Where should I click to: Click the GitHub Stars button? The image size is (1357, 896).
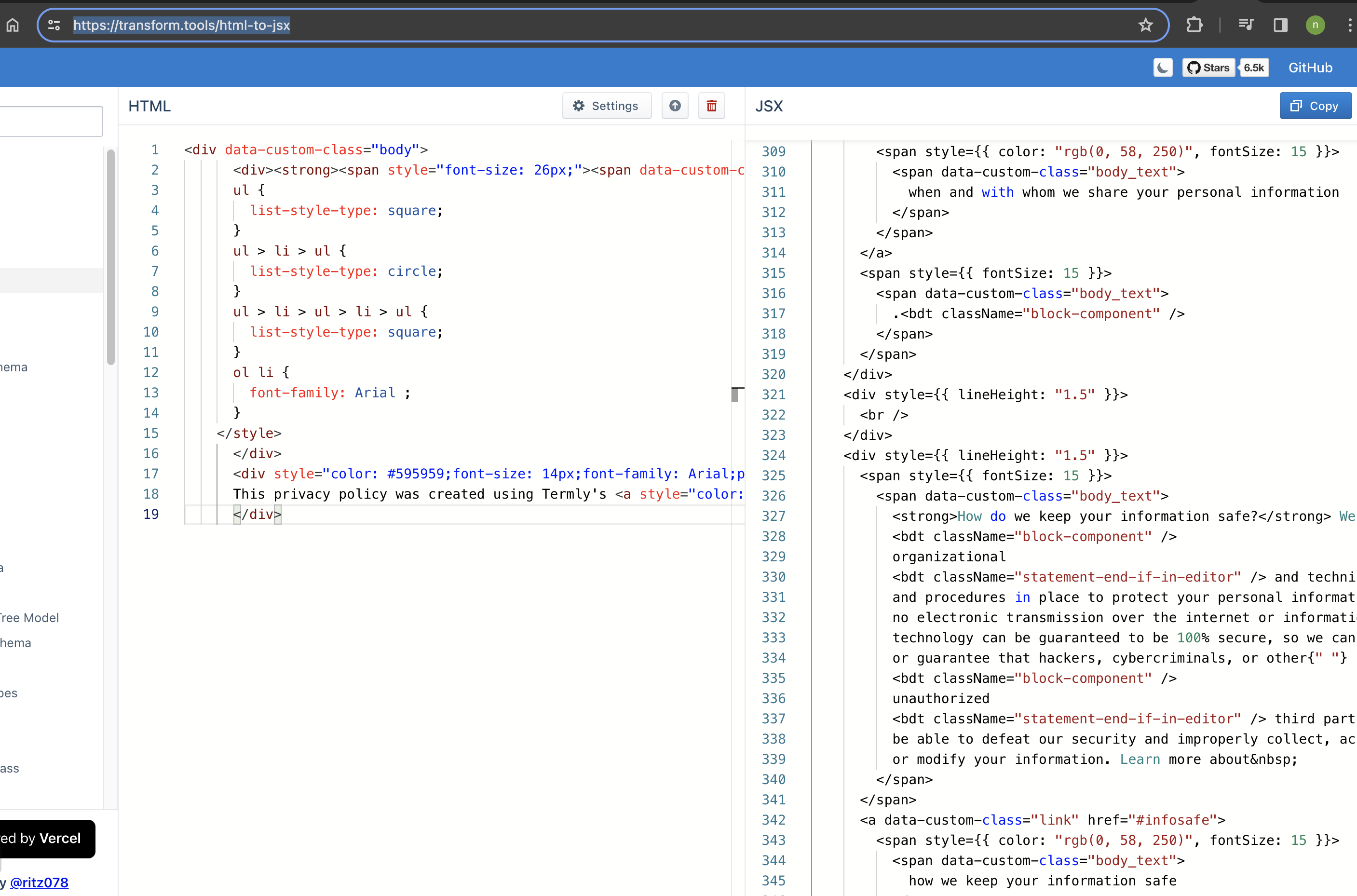point(1208,68)
